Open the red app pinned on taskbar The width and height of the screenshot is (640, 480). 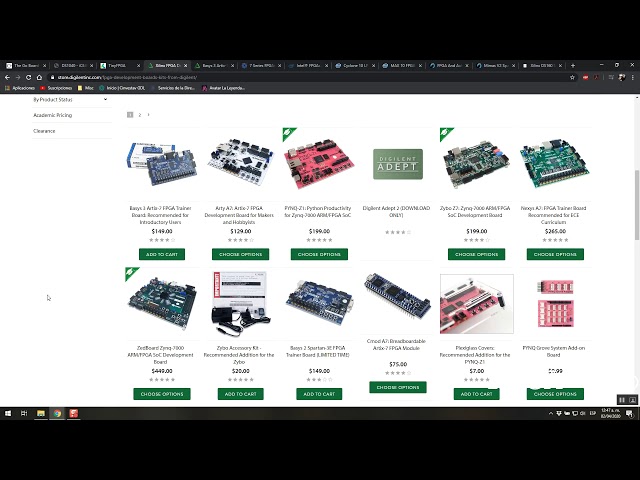coord(73,413)
